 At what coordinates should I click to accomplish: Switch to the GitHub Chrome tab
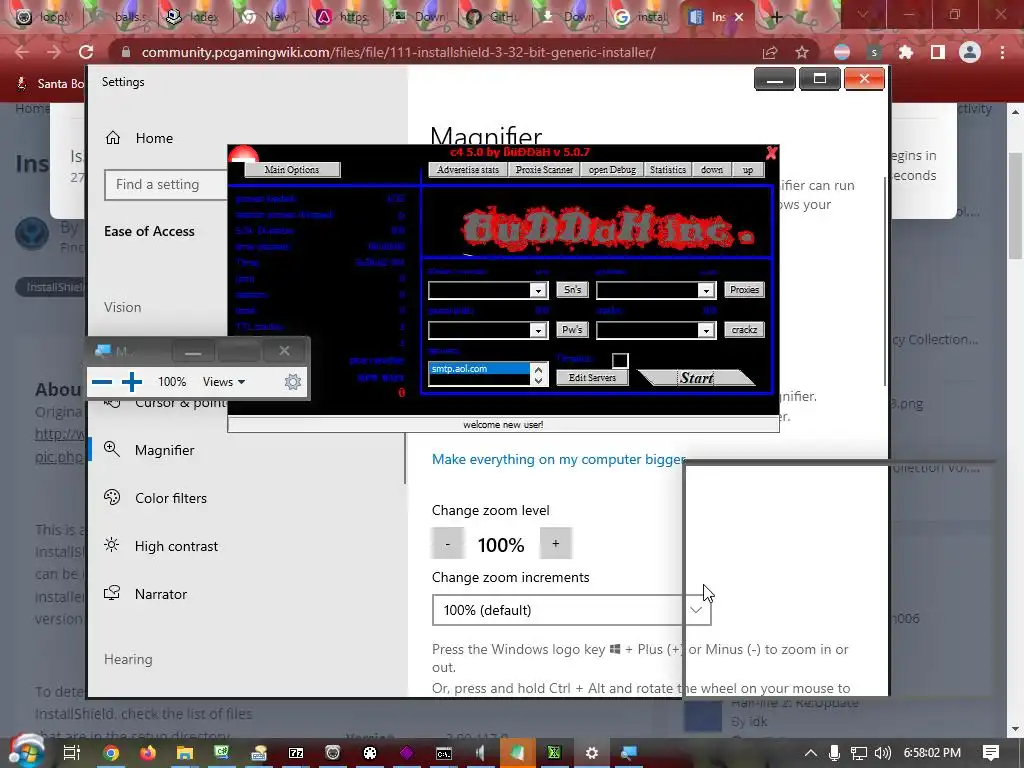click(493, 17)
